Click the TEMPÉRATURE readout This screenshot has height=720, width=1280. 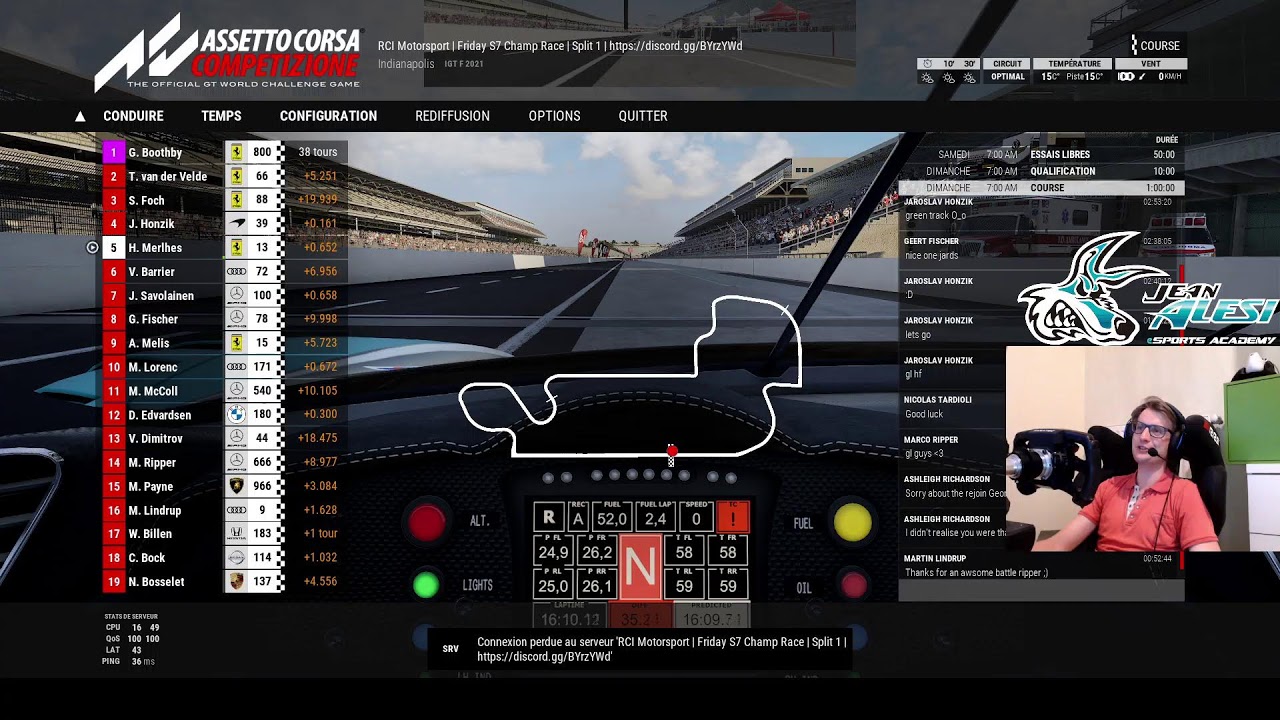click(x=1074, y=70)
